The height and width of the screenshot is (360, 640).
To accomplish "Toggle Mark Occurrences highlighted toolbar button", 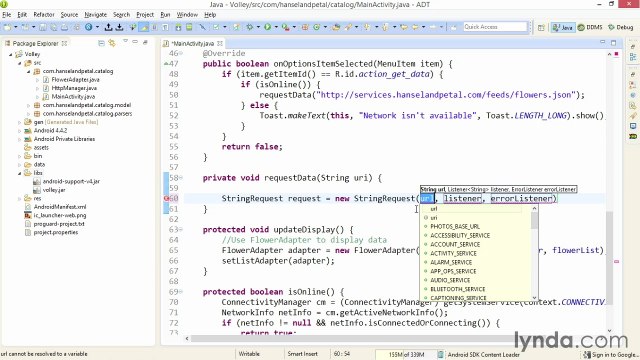I will click(x=144, y=27).
